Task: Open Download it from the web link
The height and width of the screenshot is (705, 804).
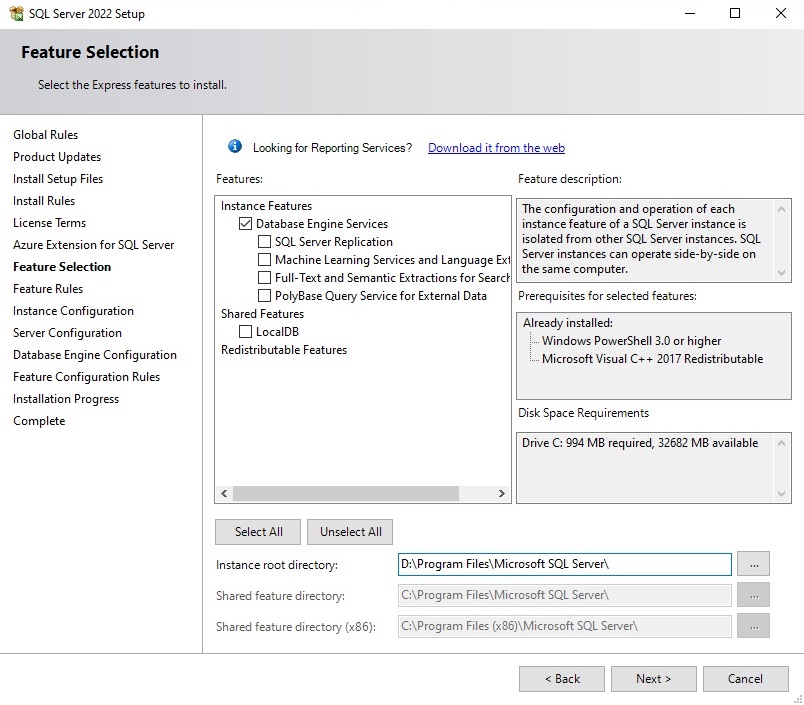Action: point(496,148)
